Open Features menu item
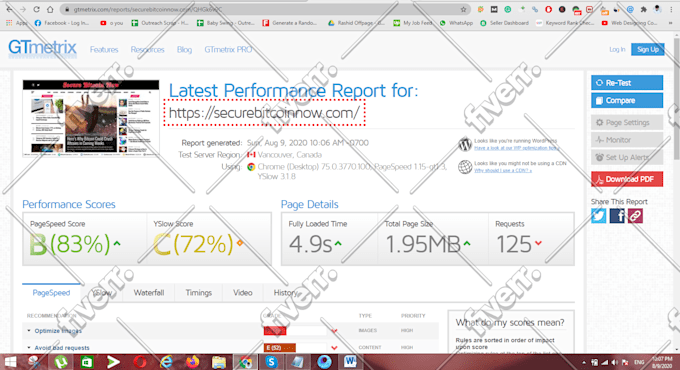The height and width of the screenshot is (370, 680). click(104, 50)
